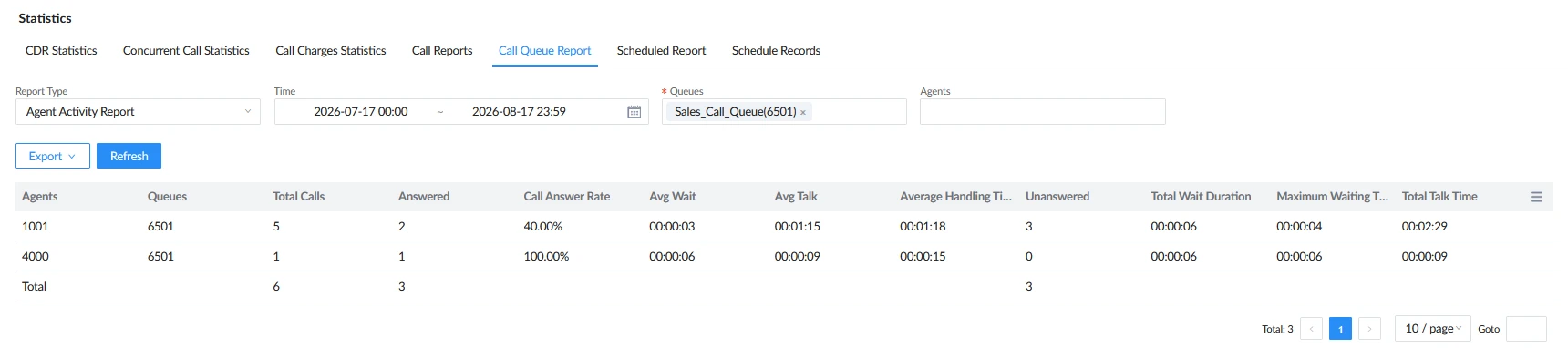1568x348 pixels.
Task: Open the calendar date picker icon
Action: point(634,112)
